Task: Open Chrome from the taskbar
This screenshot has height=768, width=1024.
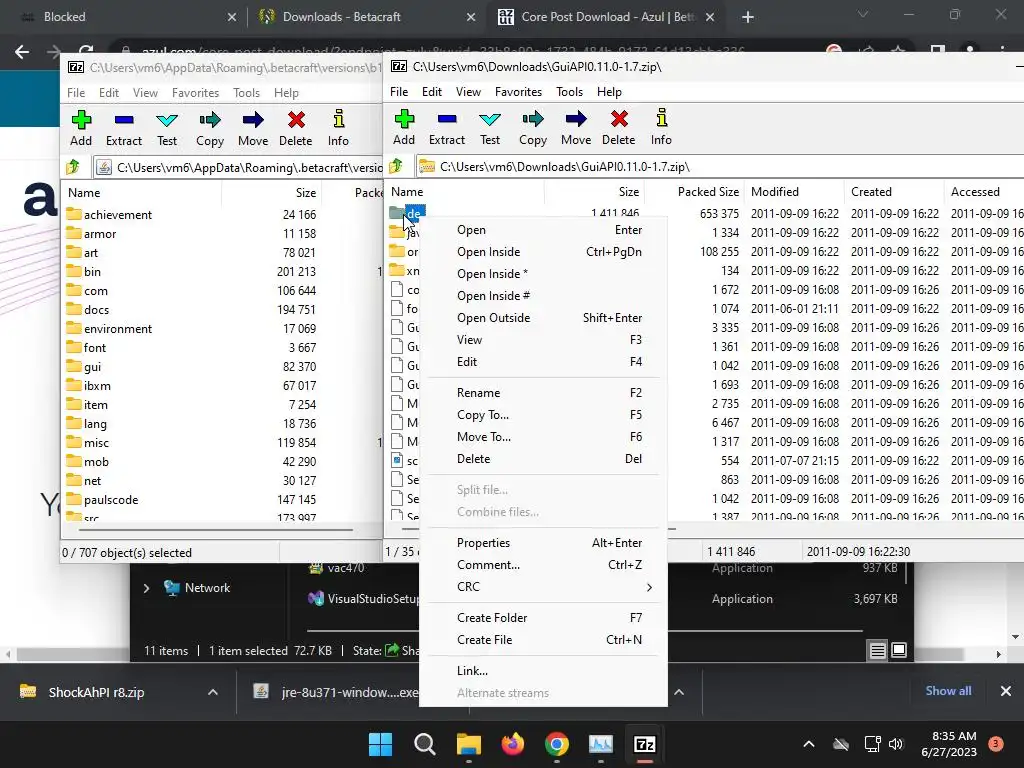Action: click(556, 744)
